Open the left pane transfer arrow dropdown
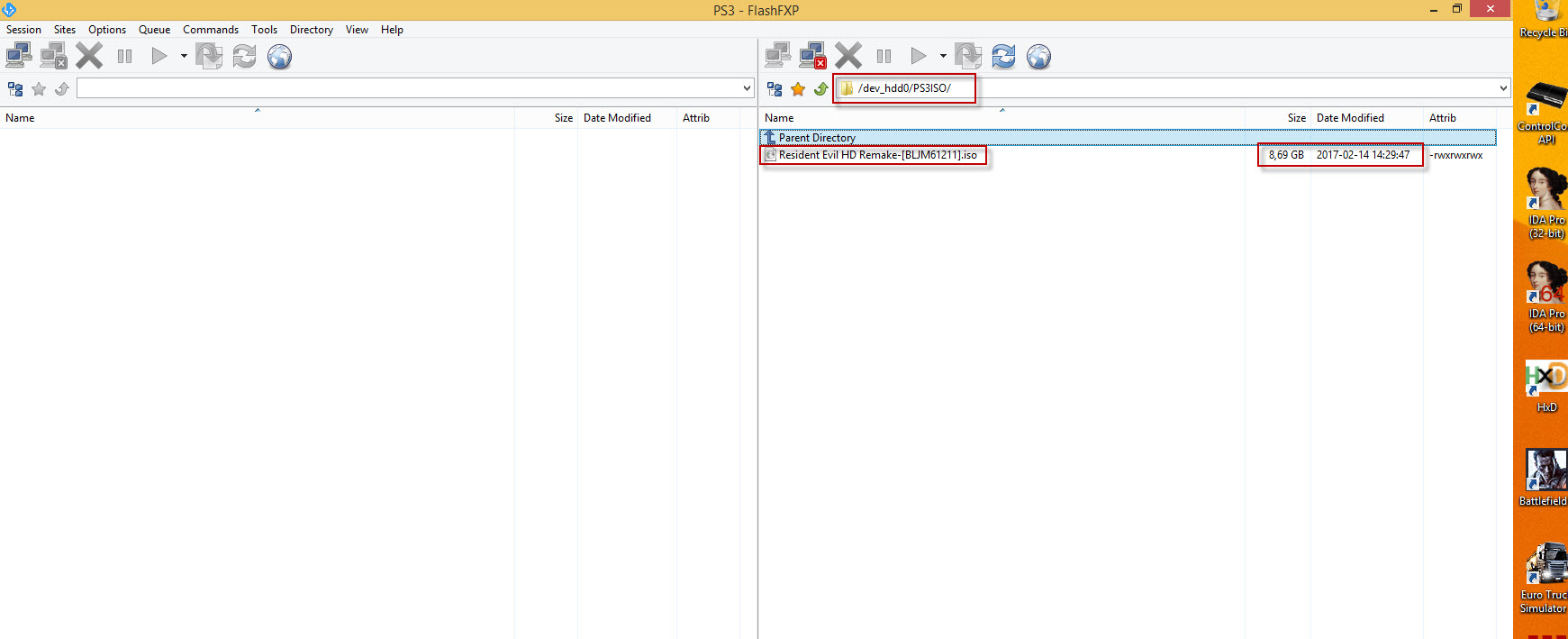This screenshot has height=639, width=1568. (x=184, y=56)
